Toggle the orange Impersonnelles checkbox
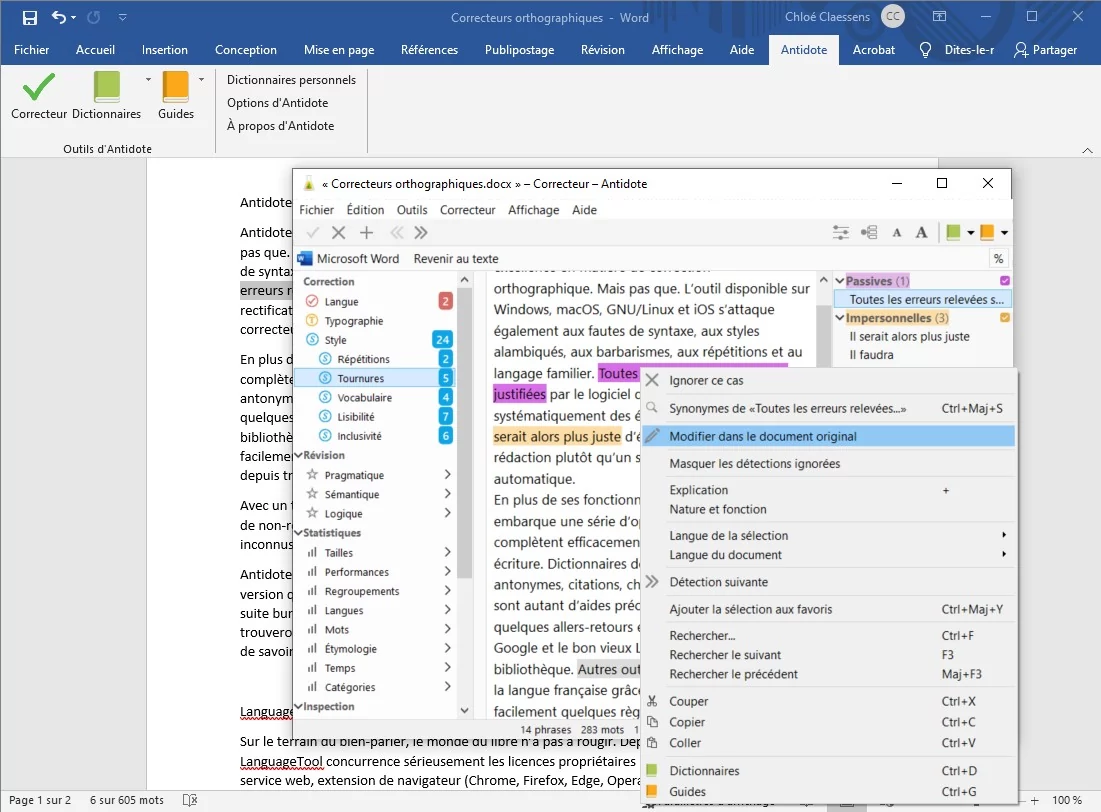1101x812 pixels. point(1005,317)
